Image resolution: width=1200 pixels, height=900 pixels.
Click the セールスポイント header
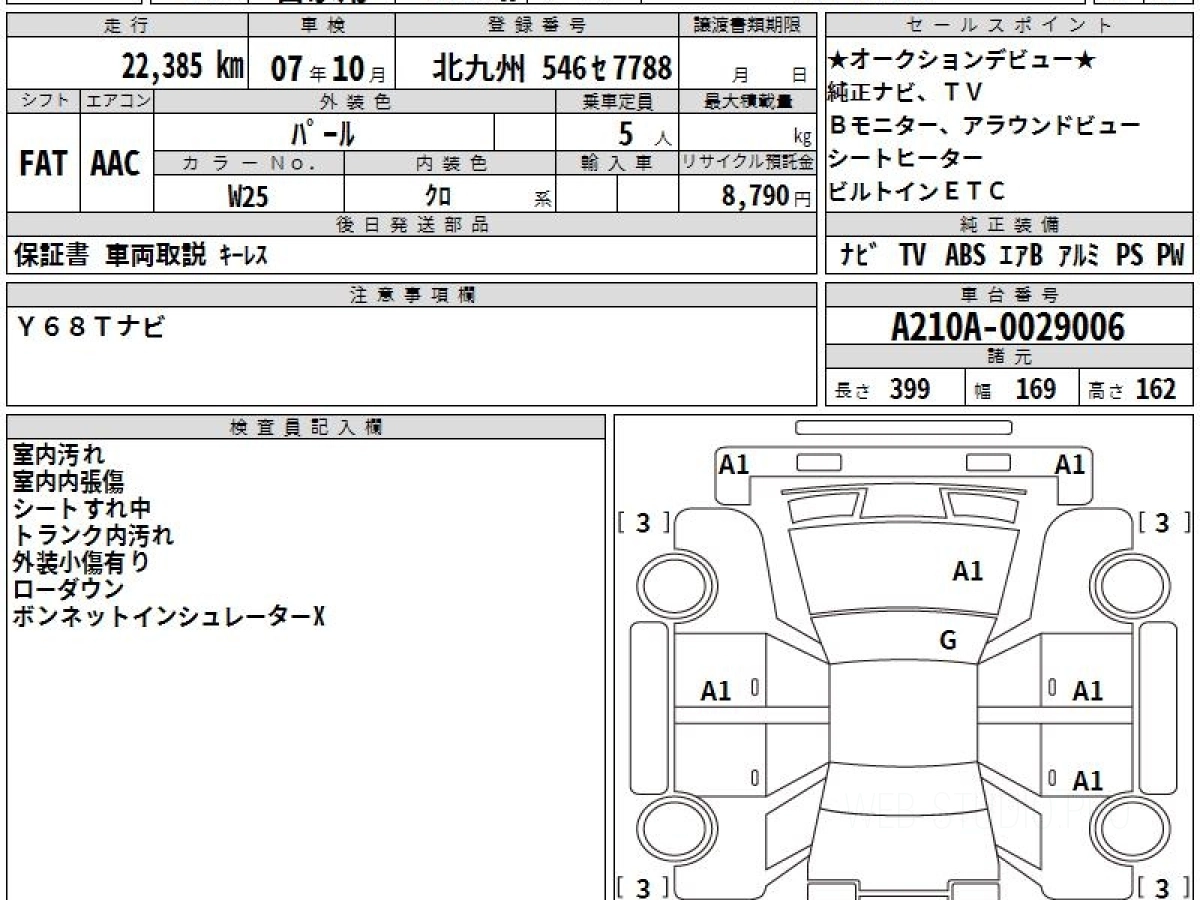tap(1010, 26)
